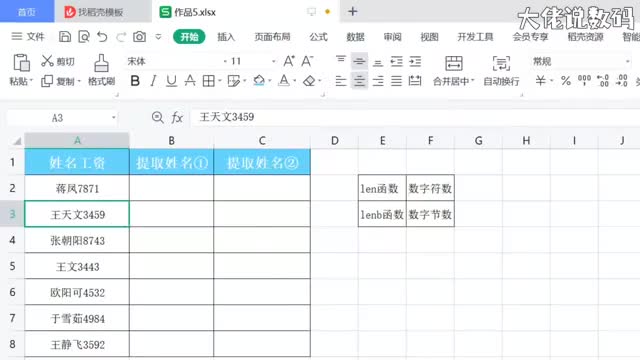
Task: Switch to the 视图 tab
Action: (429, 37)
